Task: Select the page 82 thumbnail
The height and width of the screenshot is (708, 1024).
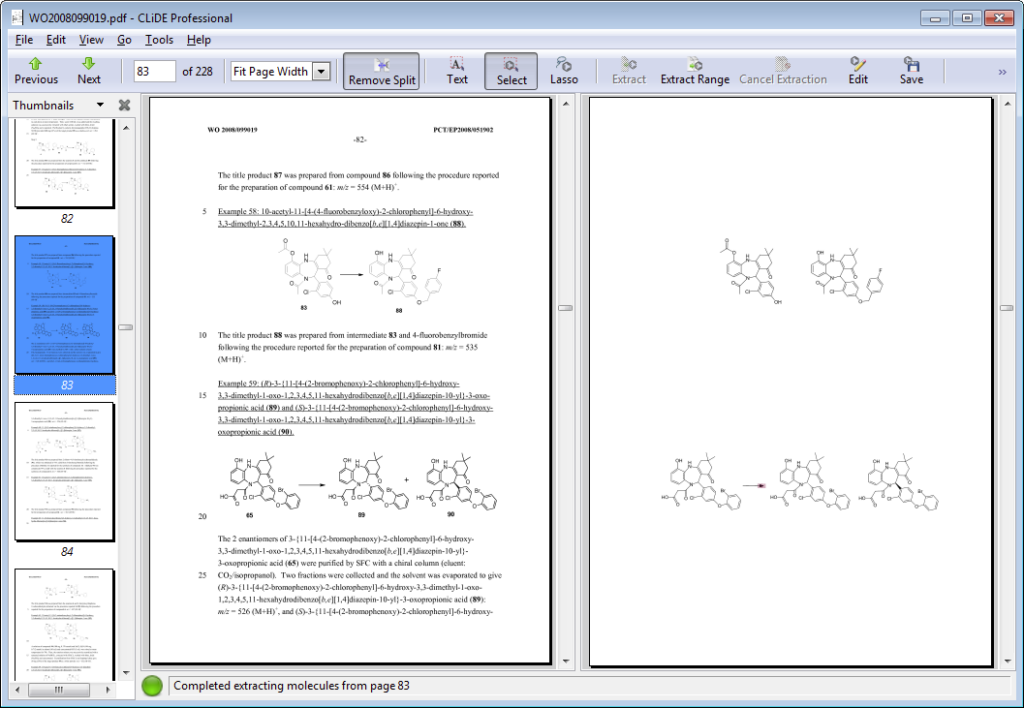Action: tap(66, 163)
